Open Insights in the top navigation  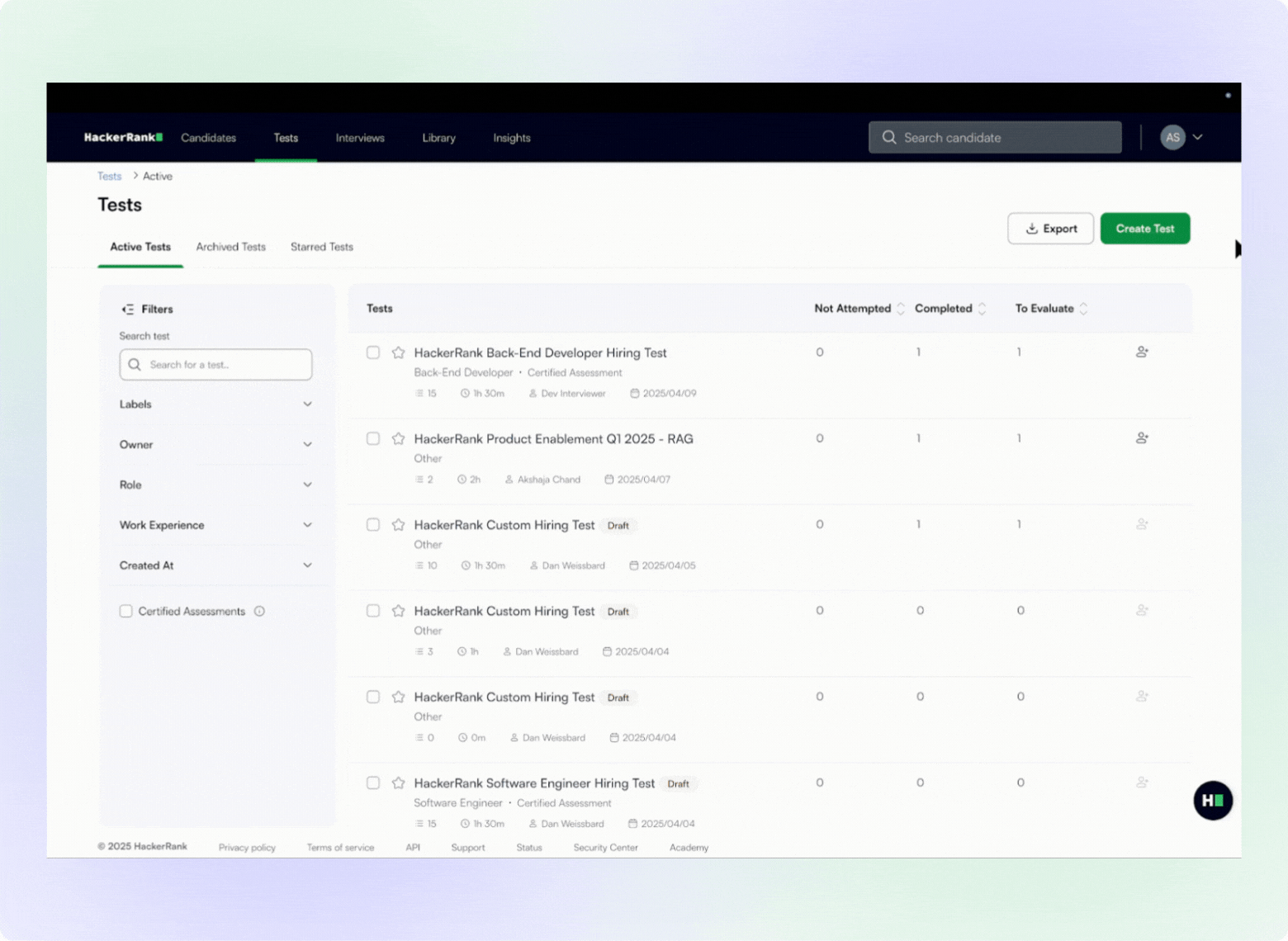point(512,138)
